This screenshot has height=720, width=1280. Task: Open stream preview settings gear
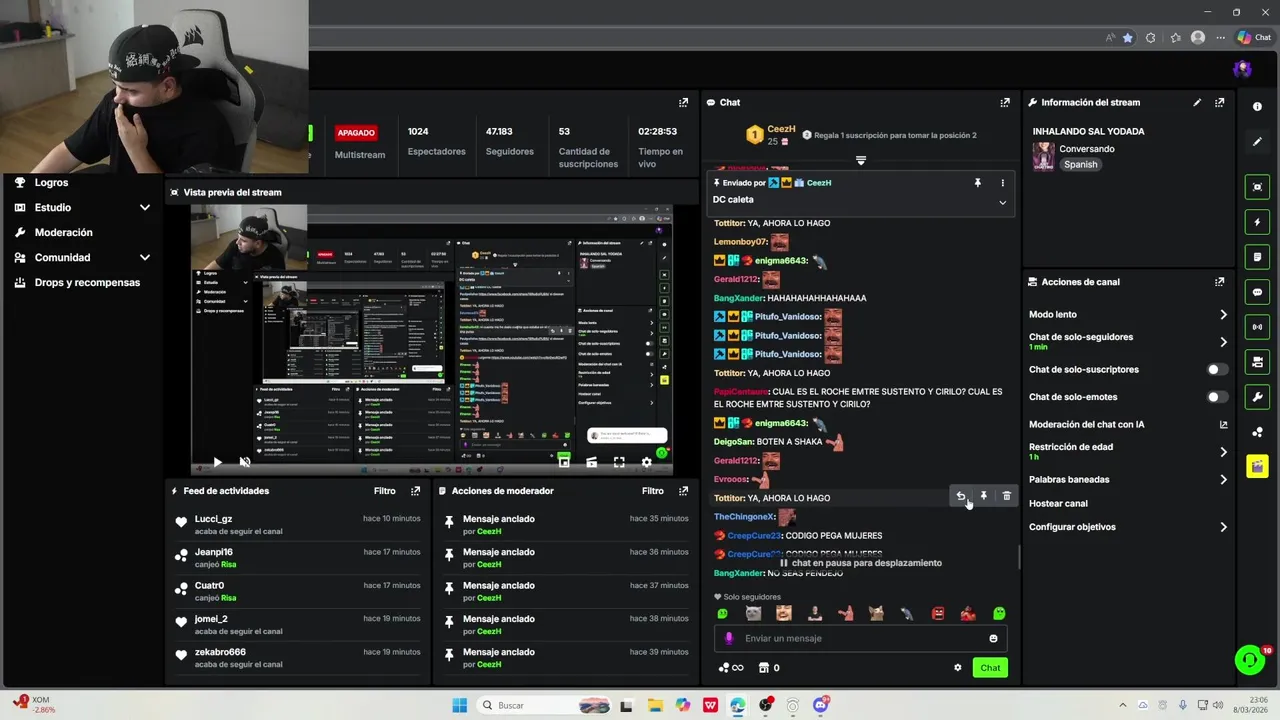(x=646, y=462)
